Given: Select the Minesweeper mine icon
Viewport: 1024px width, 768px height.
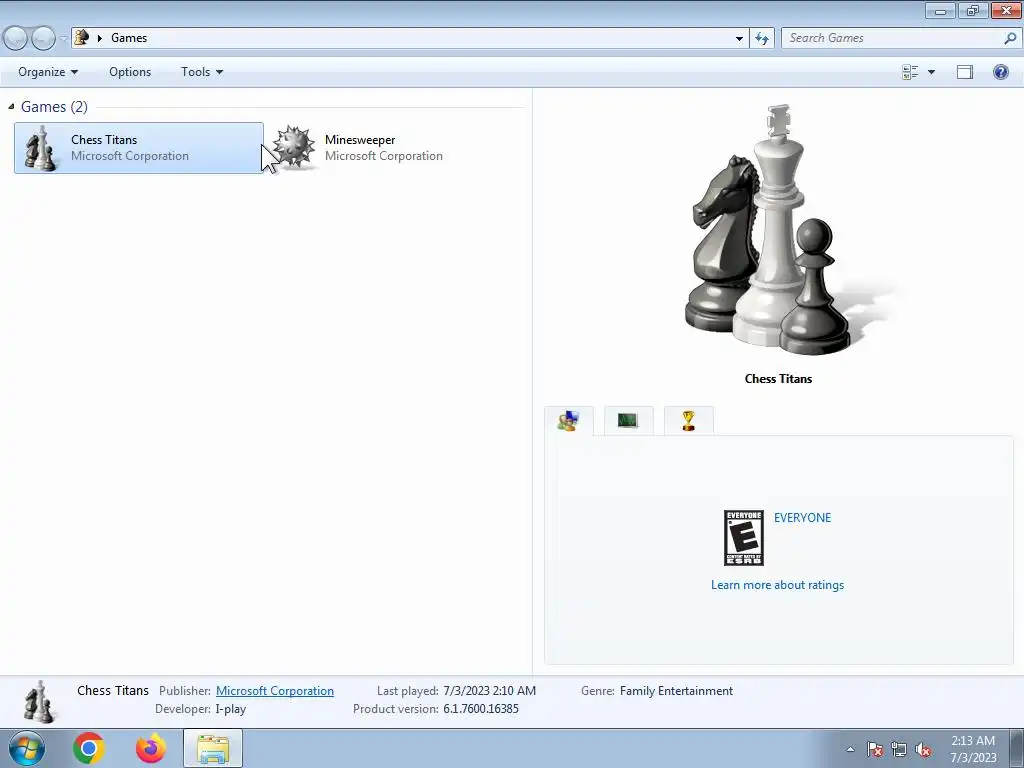Looking at the screenshot, I should click(293, 148).
